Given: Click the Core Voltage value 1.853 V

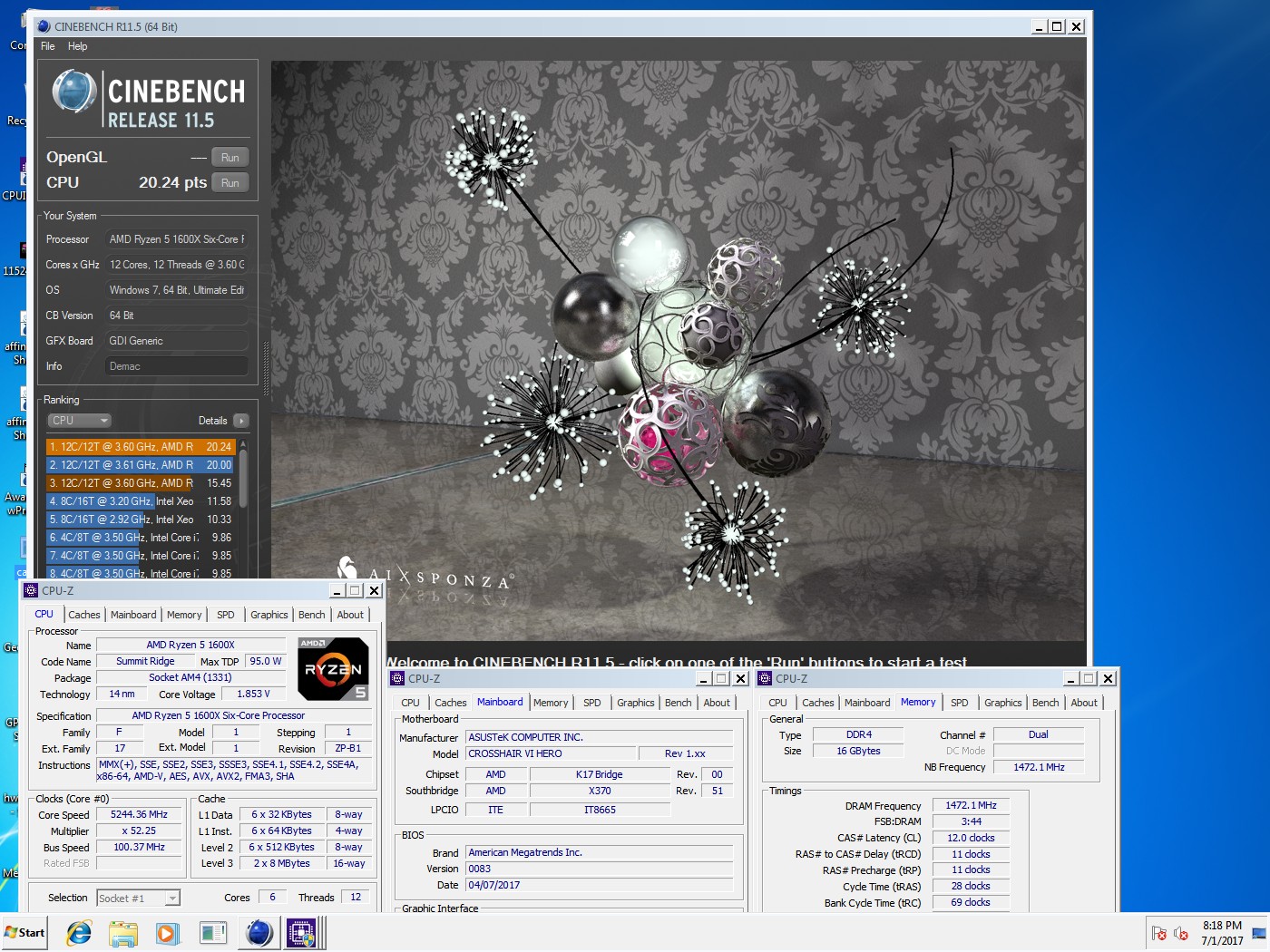Looking at the screenshot, I should click(254, 695).
